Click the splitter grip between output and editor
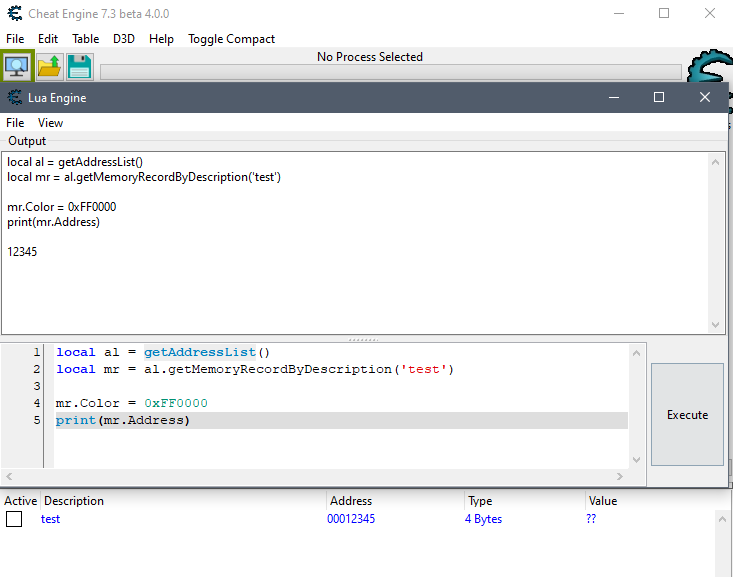Image resolution: width=733 pixels, height=577 pixels. tap(363, 339)
